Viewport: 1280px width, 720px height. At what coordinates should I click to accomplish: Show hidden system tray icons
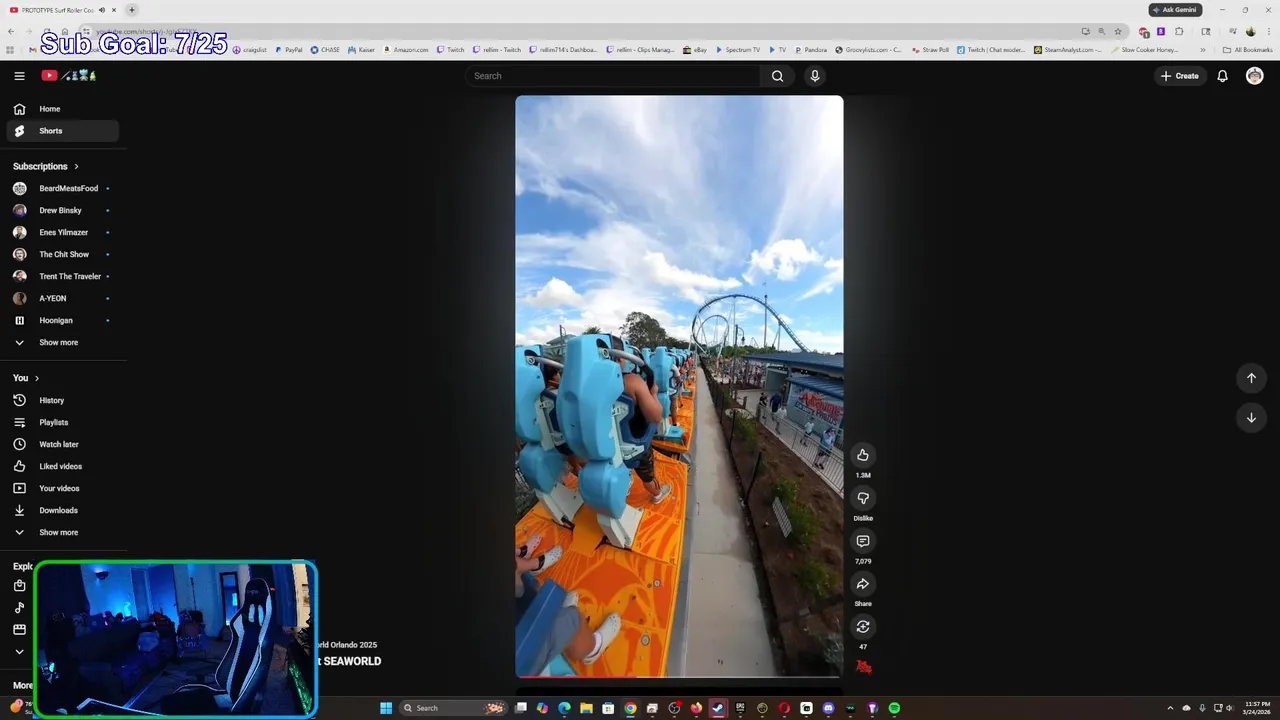point(1171,708)
